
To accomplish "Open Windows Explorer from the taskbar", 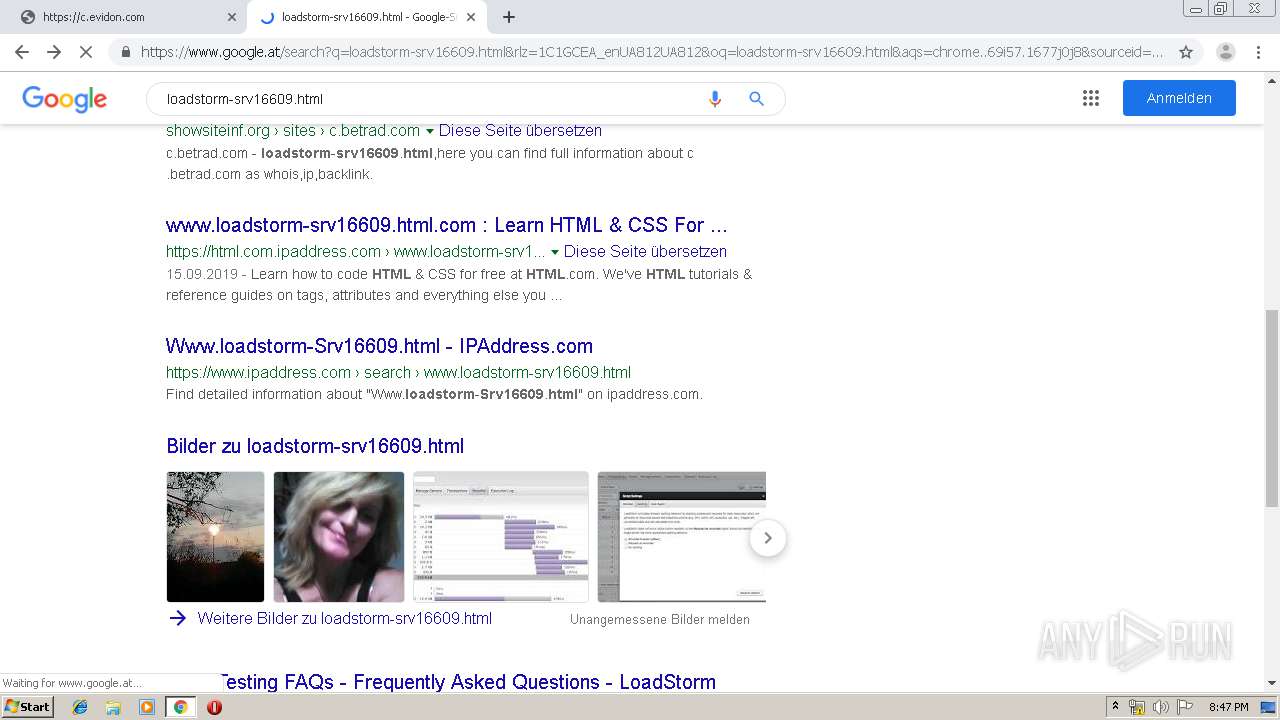I will [113, 707].
